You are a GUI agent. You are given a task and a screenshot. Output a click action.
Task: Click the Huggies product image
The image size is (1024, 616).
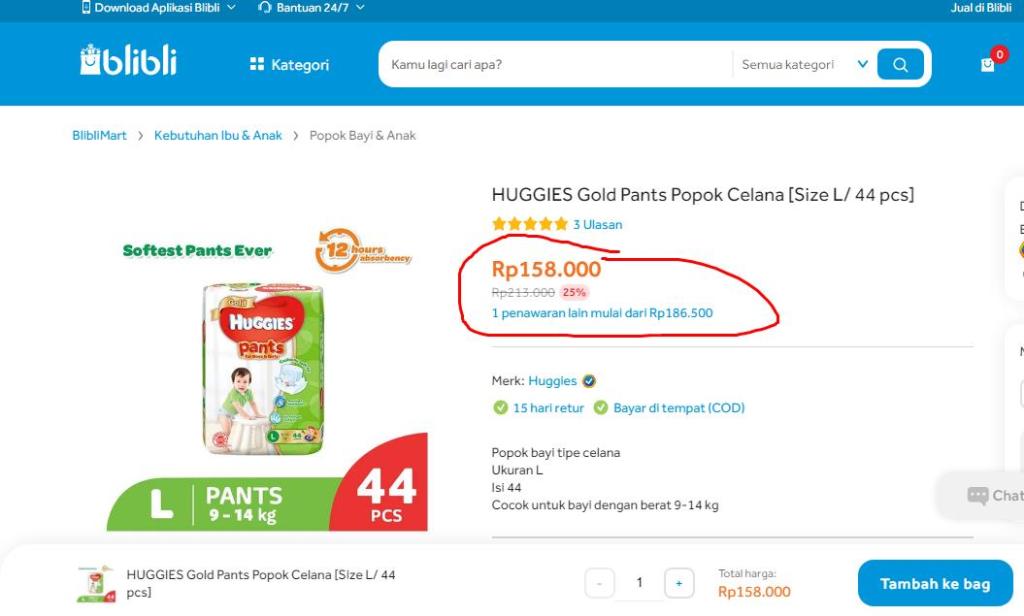tap(263, 366)
